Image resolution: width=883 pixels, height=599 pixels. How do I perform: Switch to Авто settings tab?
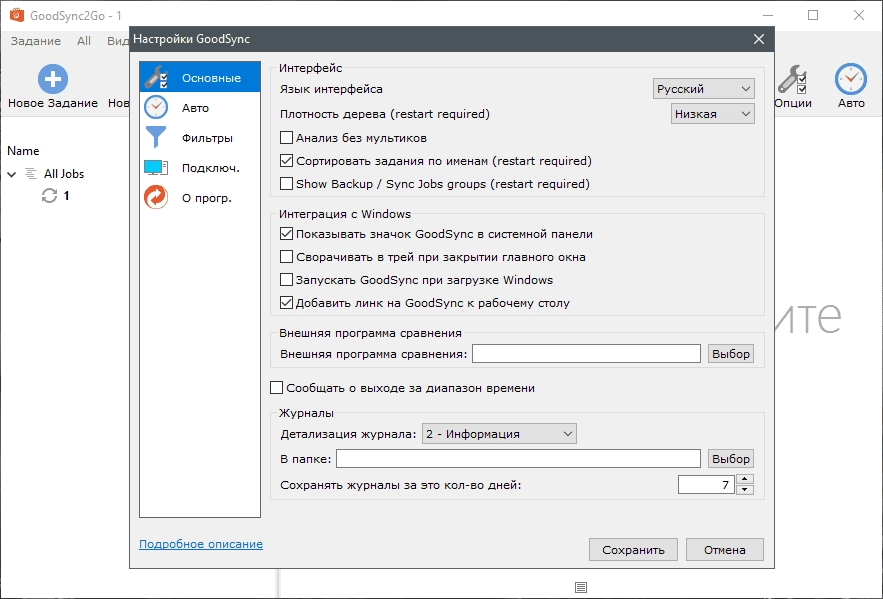coord(200,108)
